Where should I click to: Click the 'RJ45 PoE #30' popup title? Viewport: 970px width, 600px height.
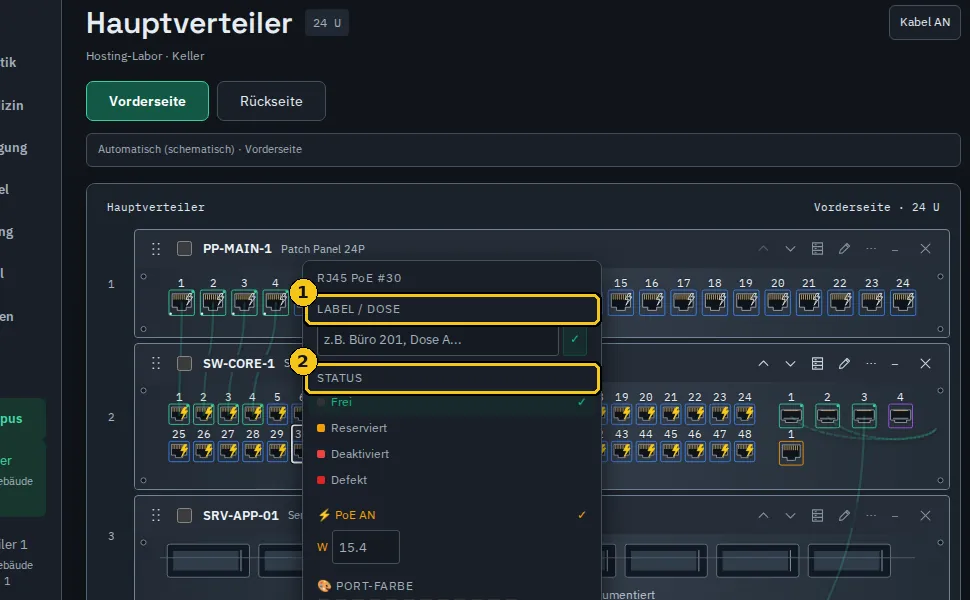tap(359, 278)
